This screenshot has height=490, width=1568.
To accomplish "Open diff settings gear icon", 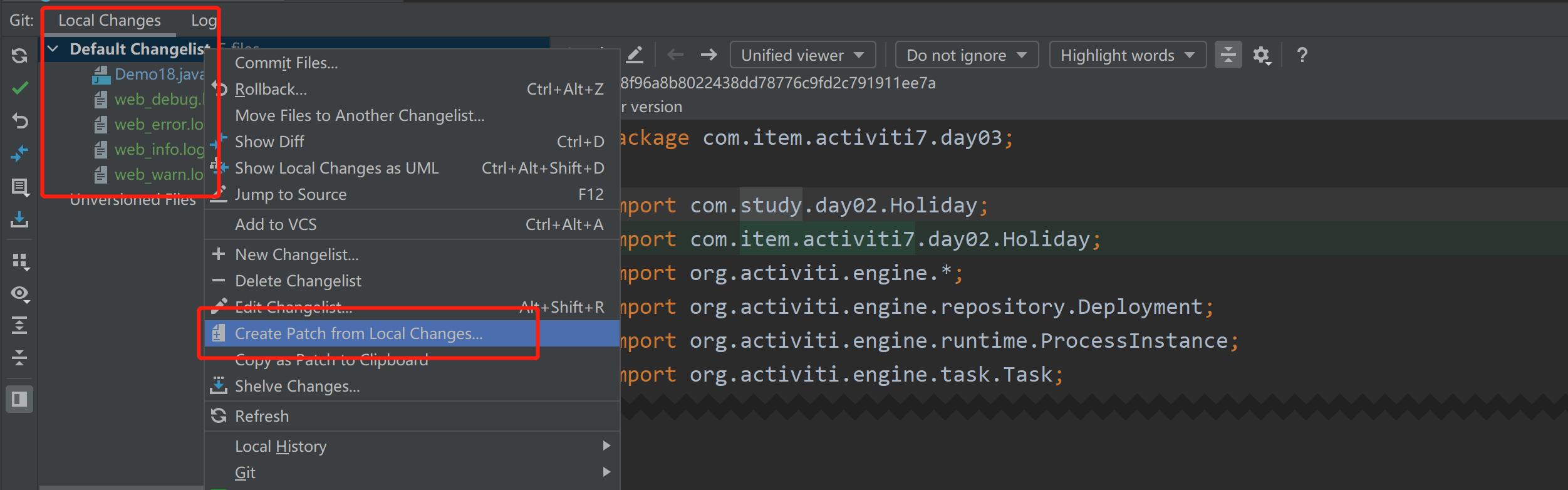I will tap(1262, 55).
